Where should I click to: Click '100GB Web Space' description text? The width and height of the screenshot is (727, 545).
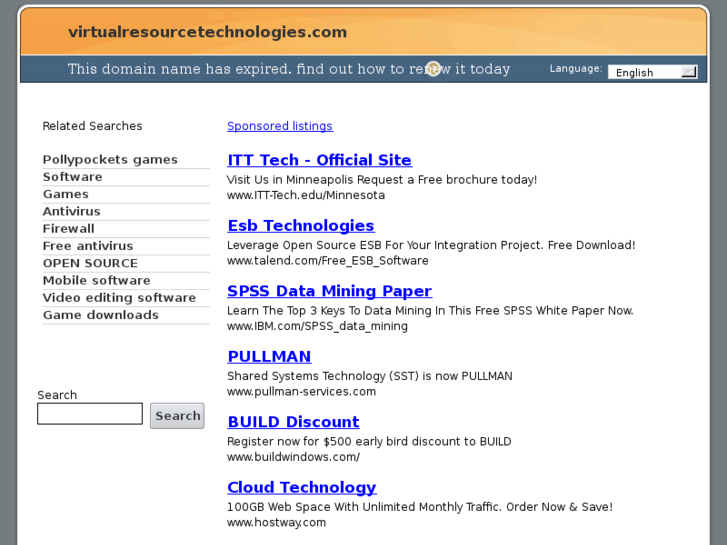420,507
